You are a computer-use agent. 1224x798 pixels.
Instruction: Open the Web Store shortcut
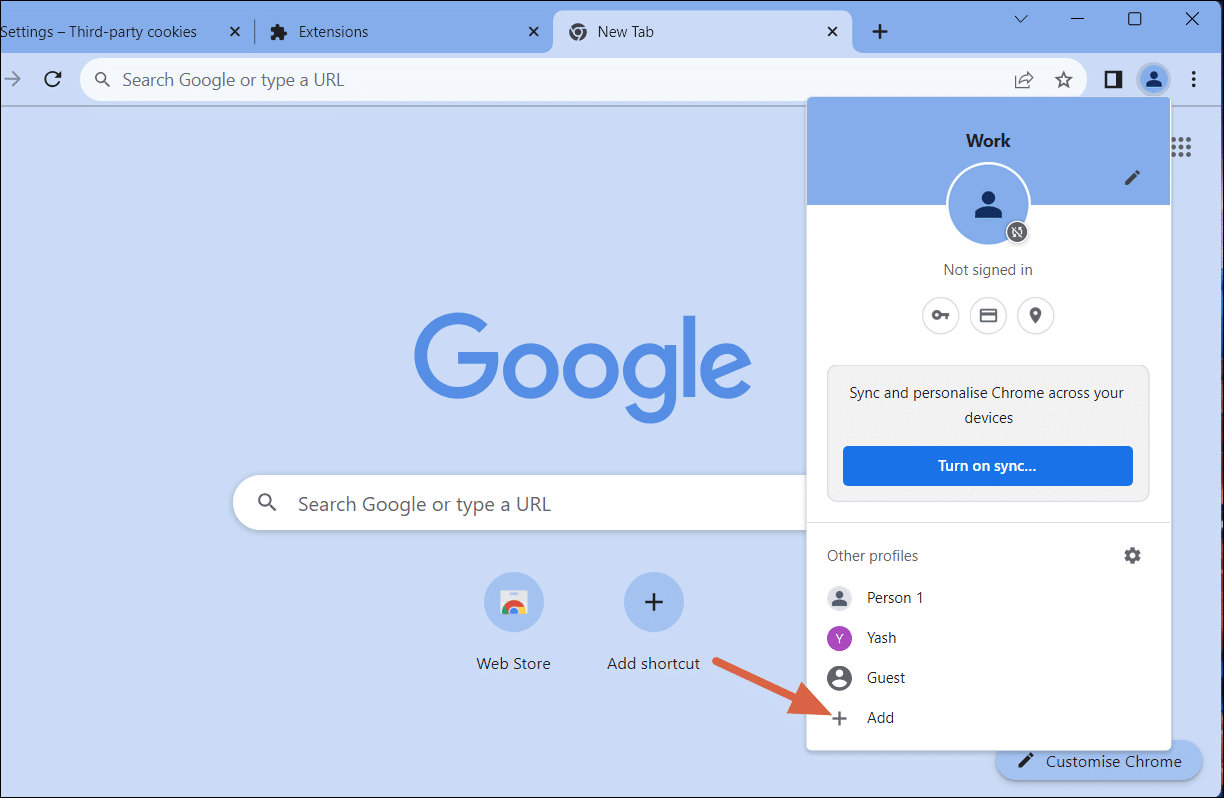pos(513,602)
